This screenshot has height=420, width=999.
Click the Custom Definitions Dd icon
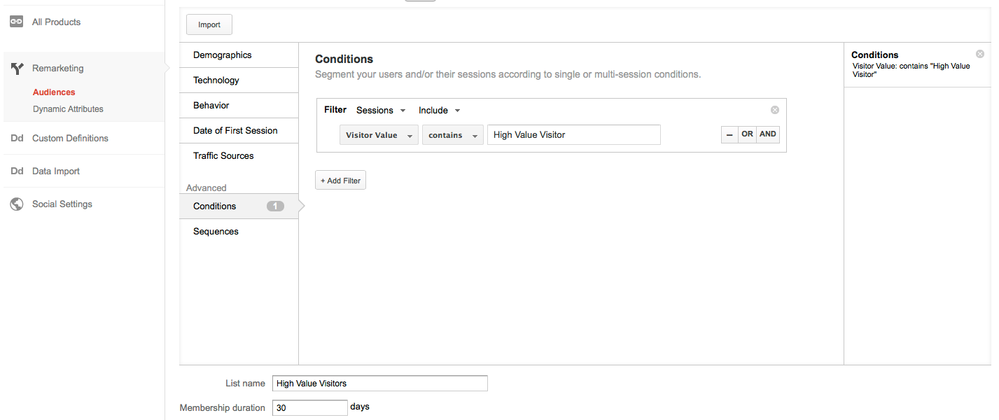pyautogui.click(x=17, y=138)
